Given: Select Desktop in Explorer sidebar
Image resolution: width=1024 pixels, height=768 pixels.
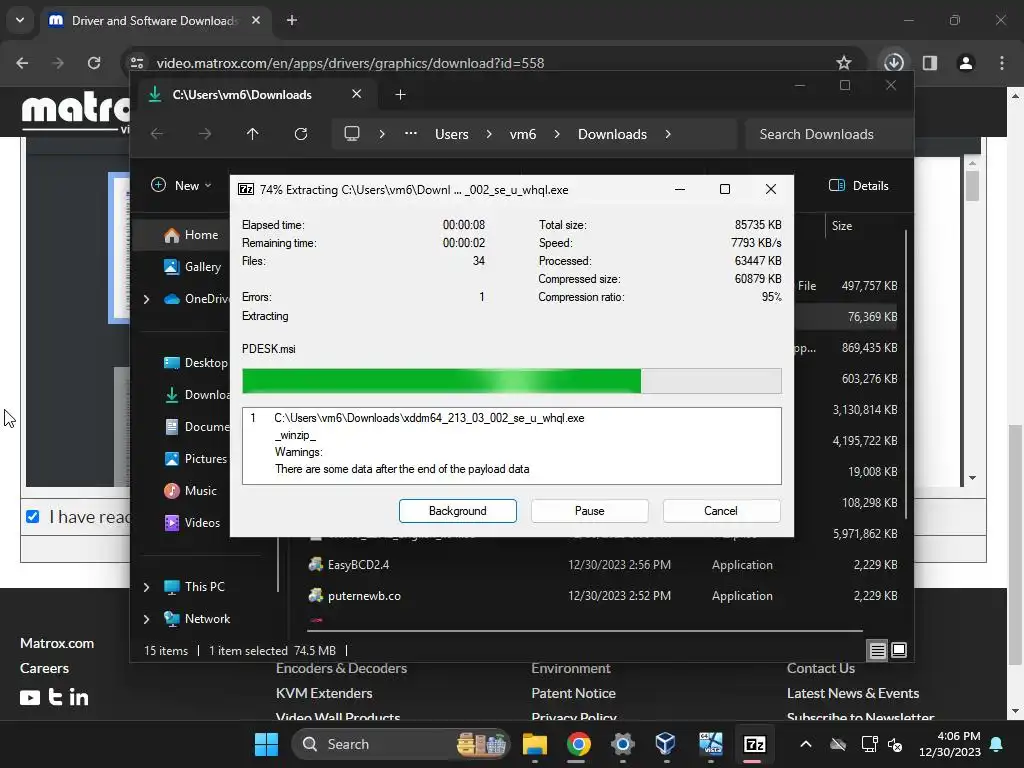Looking at the screenshot, I should pos(195,362).
